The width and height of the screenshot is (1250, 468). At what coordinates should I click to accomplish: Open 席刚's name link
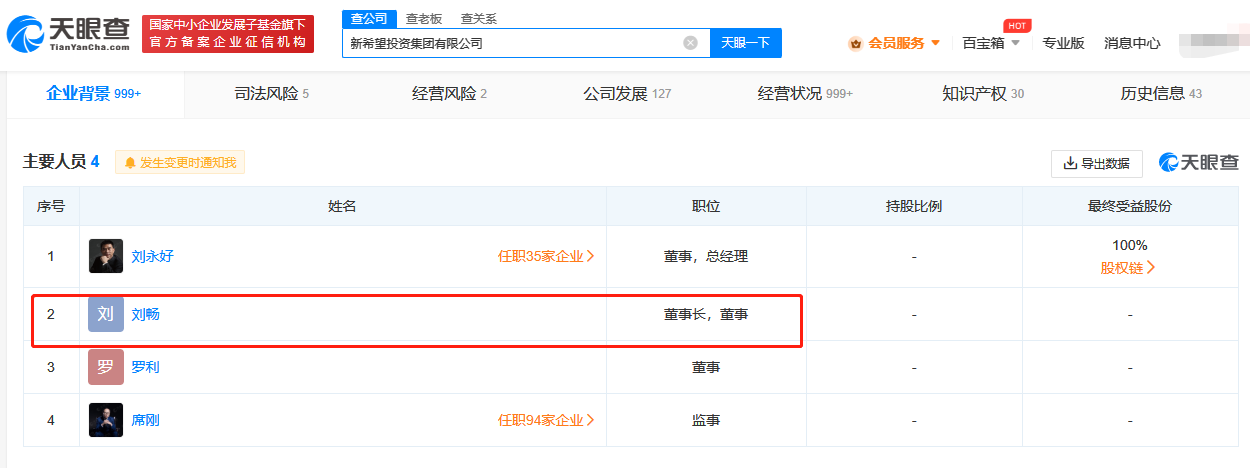pyautogui.click(x=145, y=420)
